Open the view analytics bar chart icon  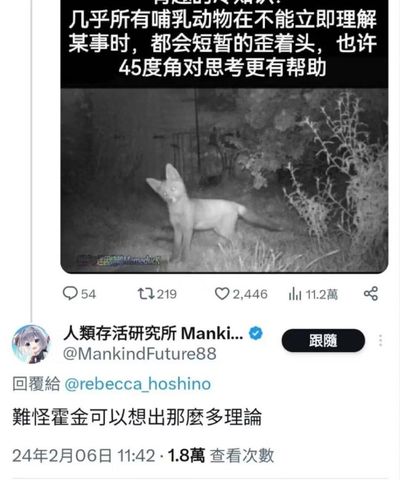point(295,294)
